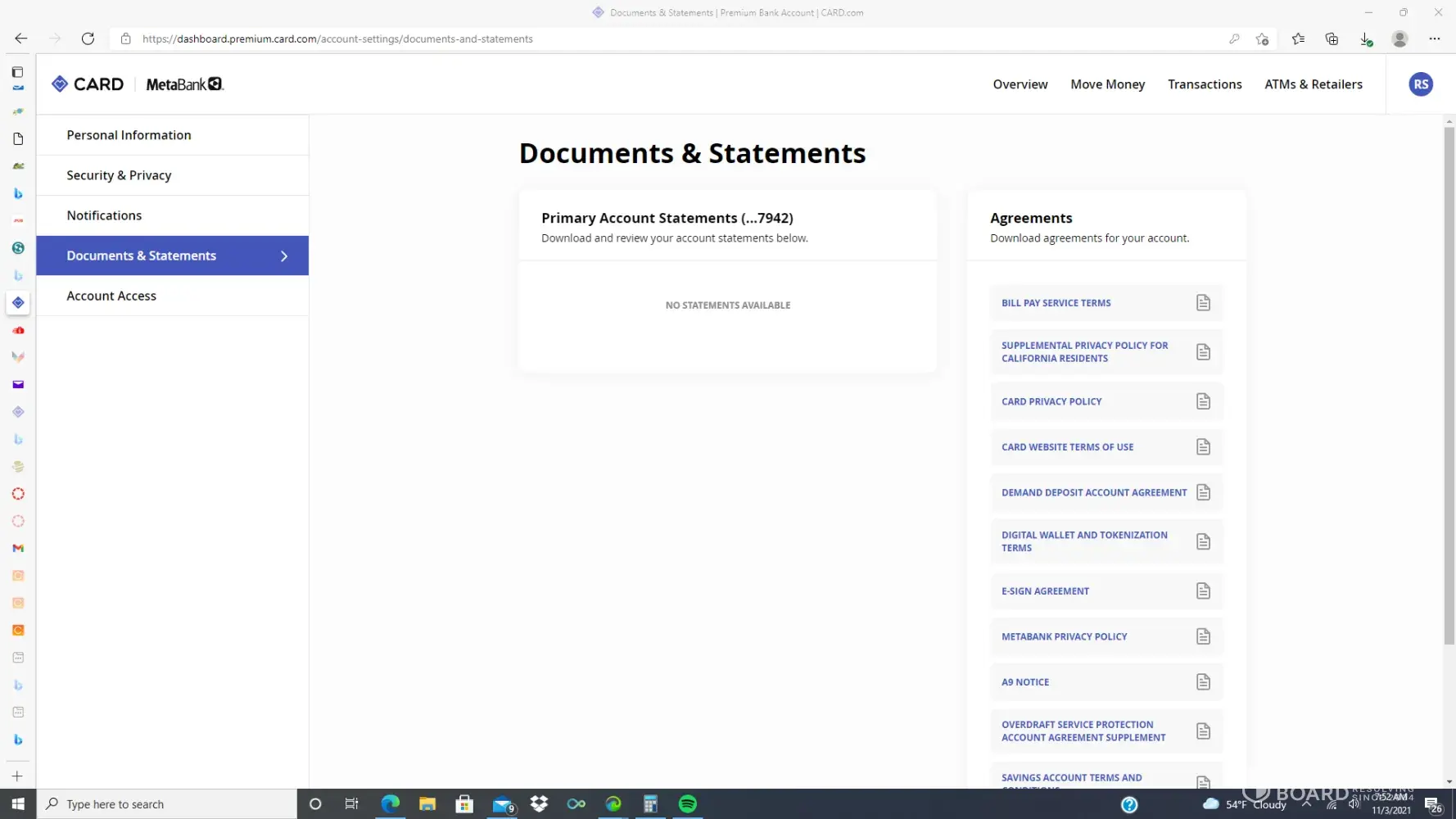This screenshot has width=1456, height=819.
Task: Download Card Website Terms of Use
Action: click(1202, 447)
